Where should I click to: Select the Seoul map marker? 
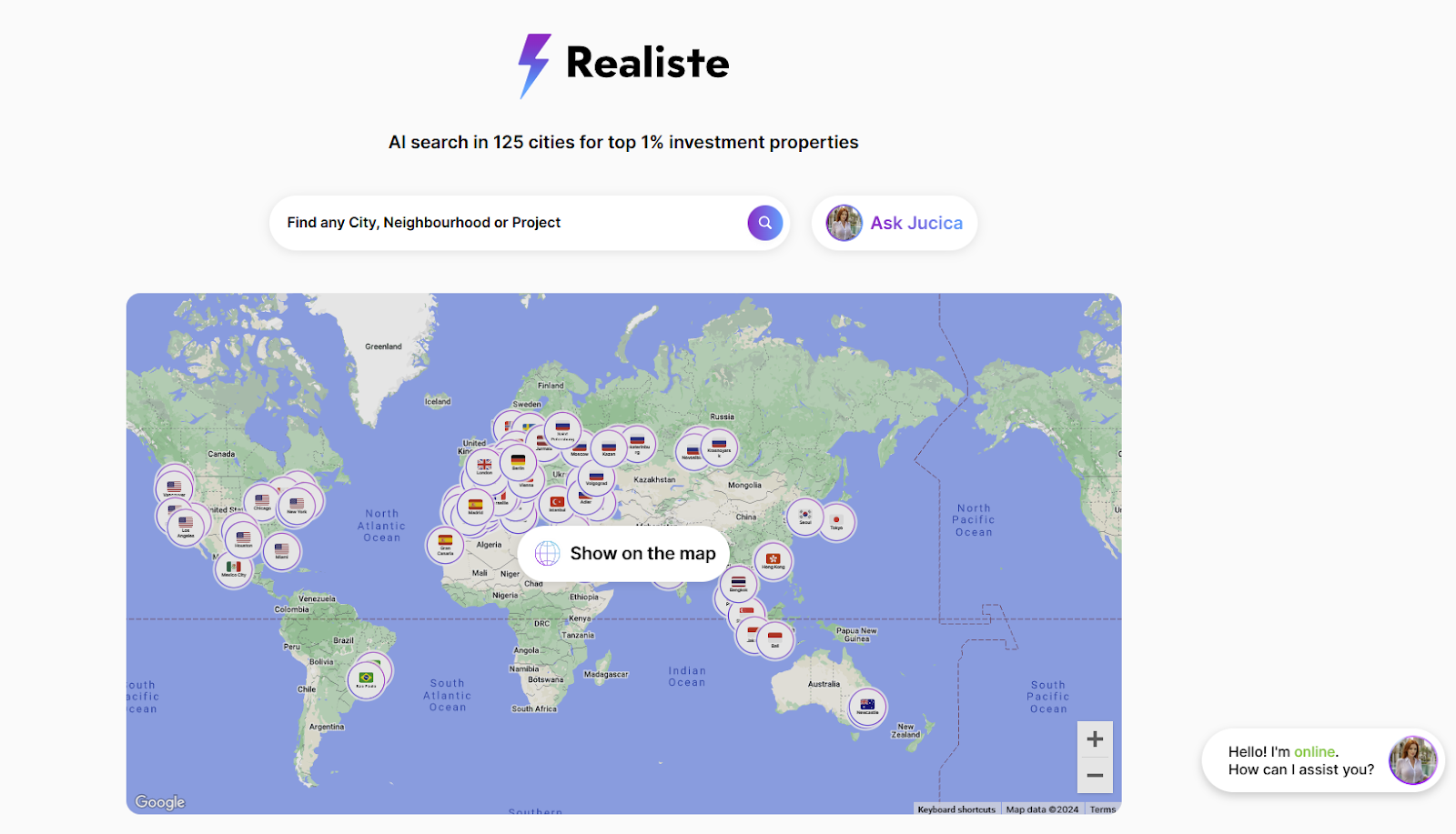pos(805,517)
